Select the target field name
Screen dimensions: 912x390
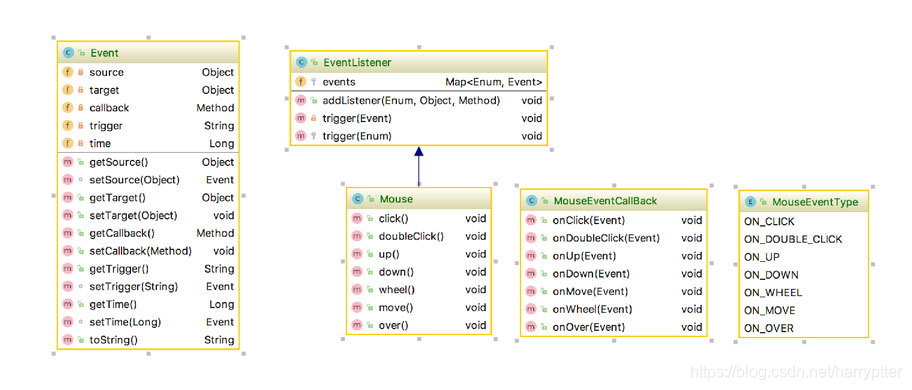pyautogui.click(x=104, y=90)
